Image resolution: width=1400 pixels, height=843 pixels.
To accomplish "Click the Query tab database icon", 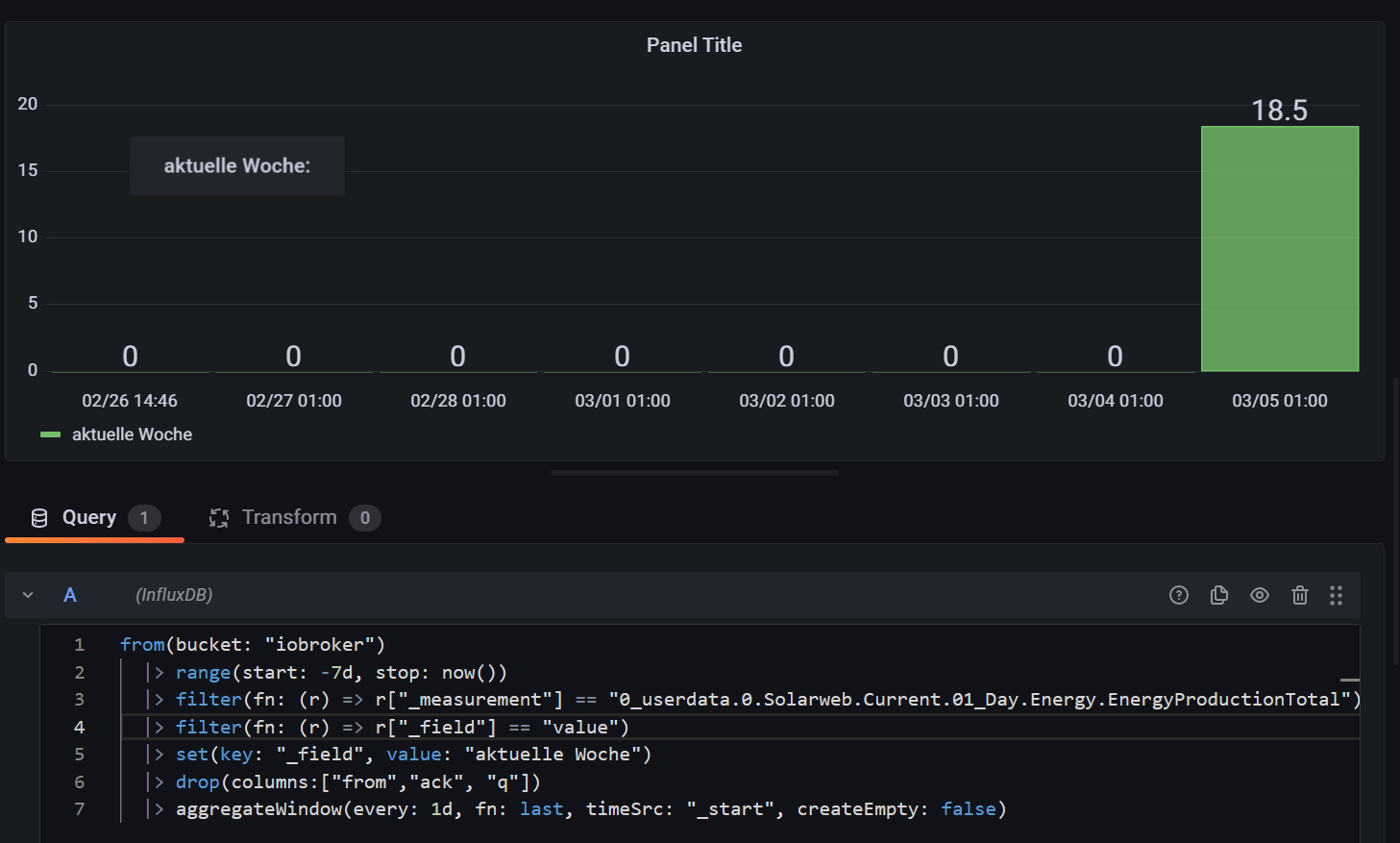I will point(39,518).
